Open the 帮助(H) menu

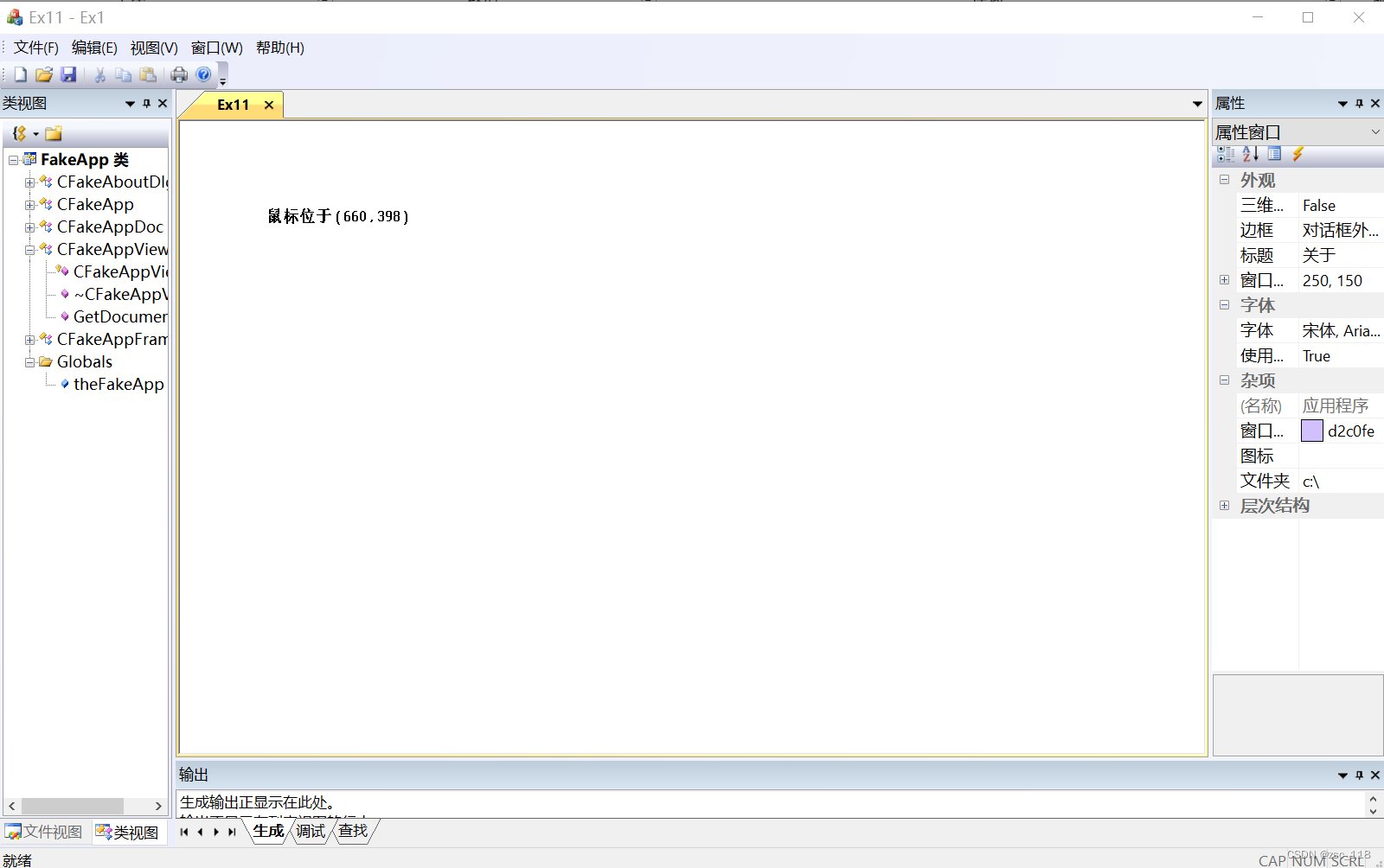(x=280, y=48)
